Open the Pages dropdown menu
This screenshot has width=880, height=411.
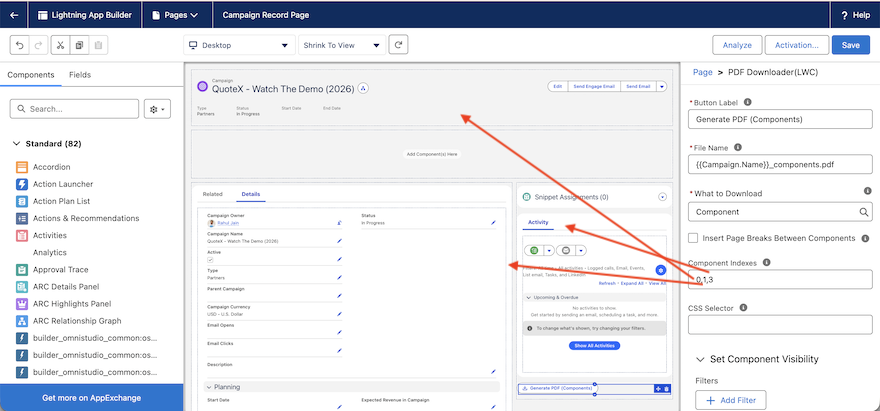(175, 15)
